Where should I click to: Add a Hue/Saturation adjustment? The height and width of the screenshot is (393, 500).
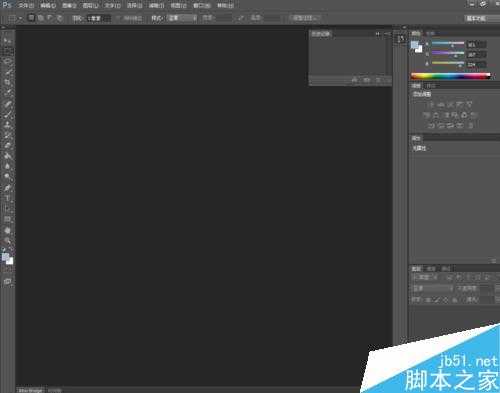pyautogui.click(x=426, y=115)
